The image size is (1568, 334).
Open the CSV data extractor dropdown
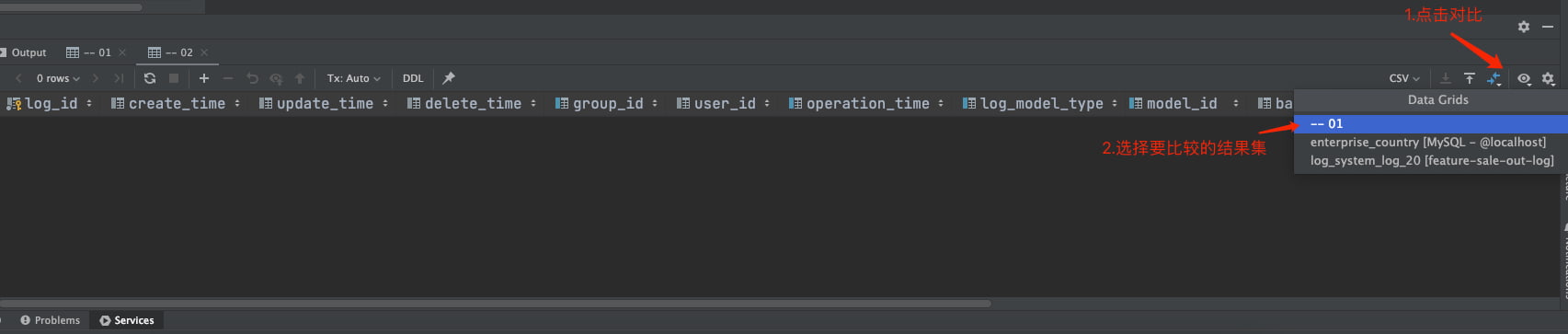point(1404,78)
